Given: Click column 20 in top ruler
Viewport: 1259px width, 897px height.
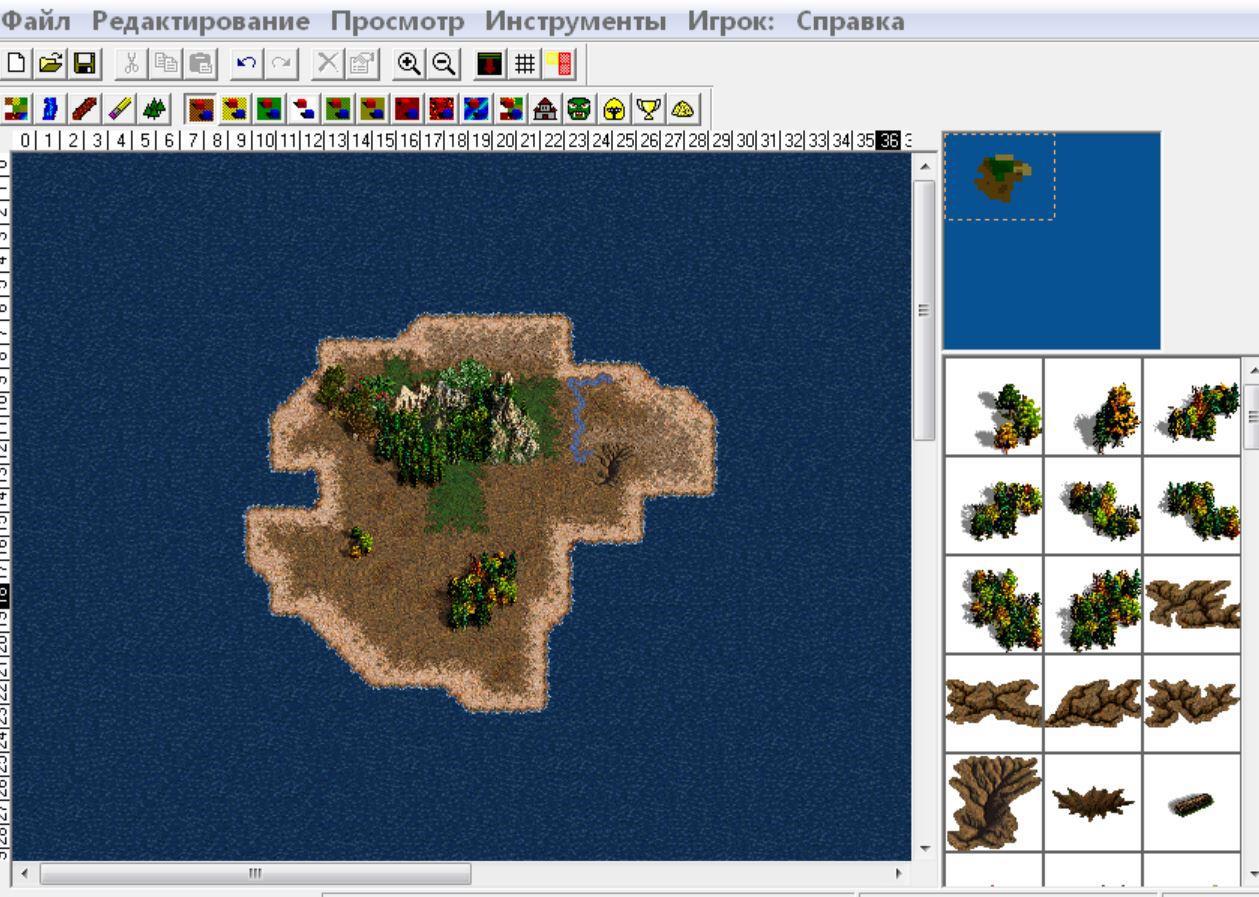Looking at the screenshot, I should tap(504, 141).
